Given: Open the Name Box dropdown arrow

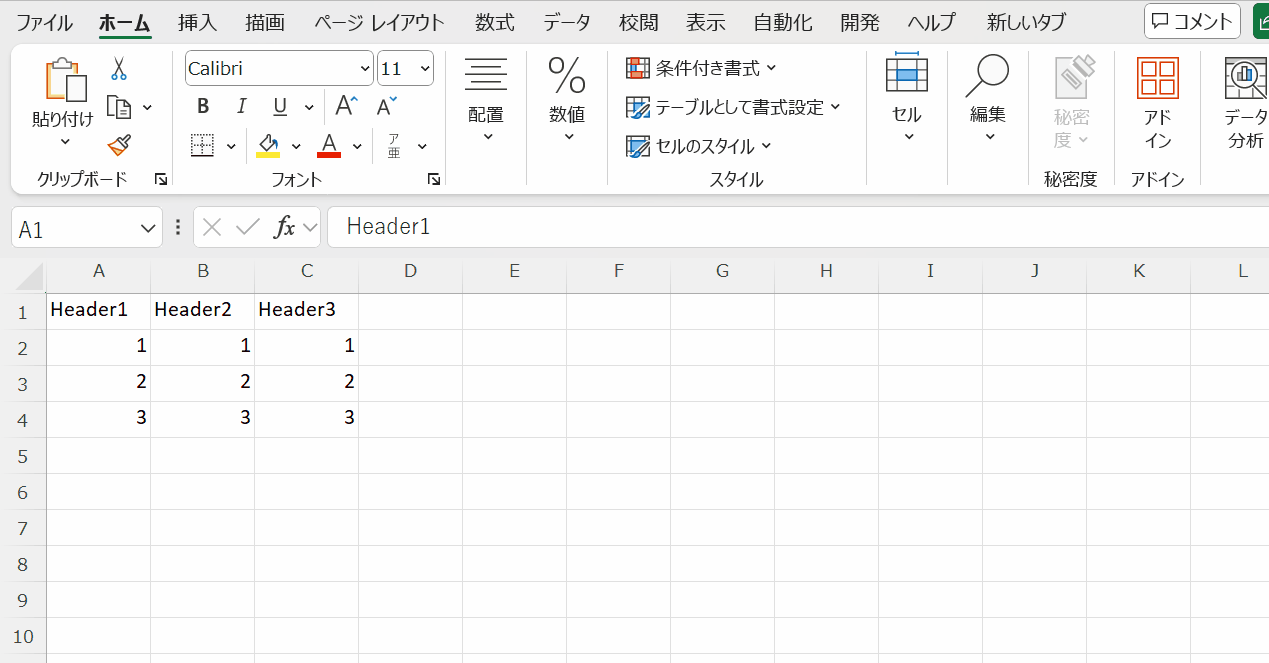Looking at the screenshot, I should pos(149,229).
